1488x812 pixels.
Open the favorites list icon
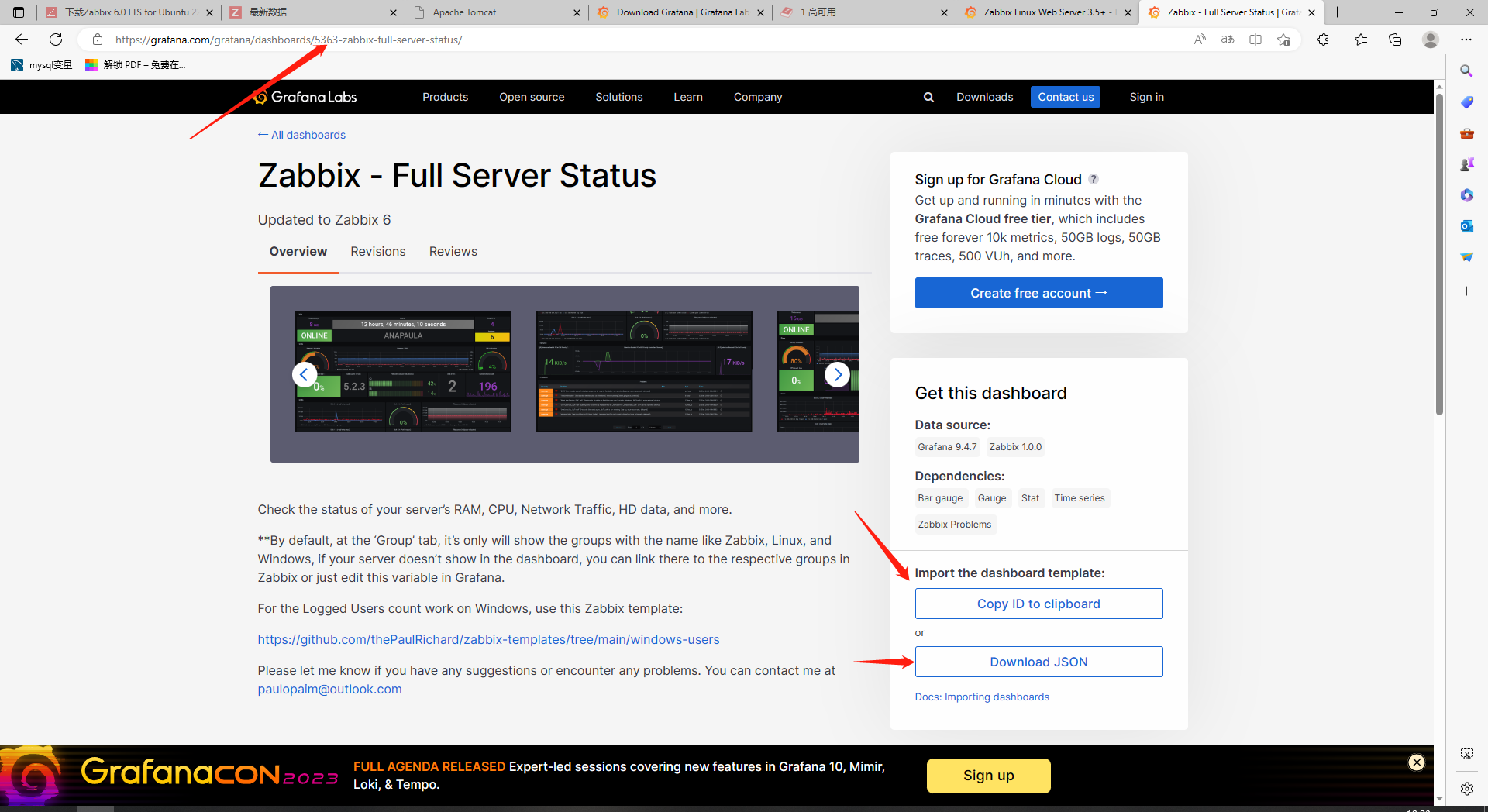pyautogui.click(x=1361, y=40)
